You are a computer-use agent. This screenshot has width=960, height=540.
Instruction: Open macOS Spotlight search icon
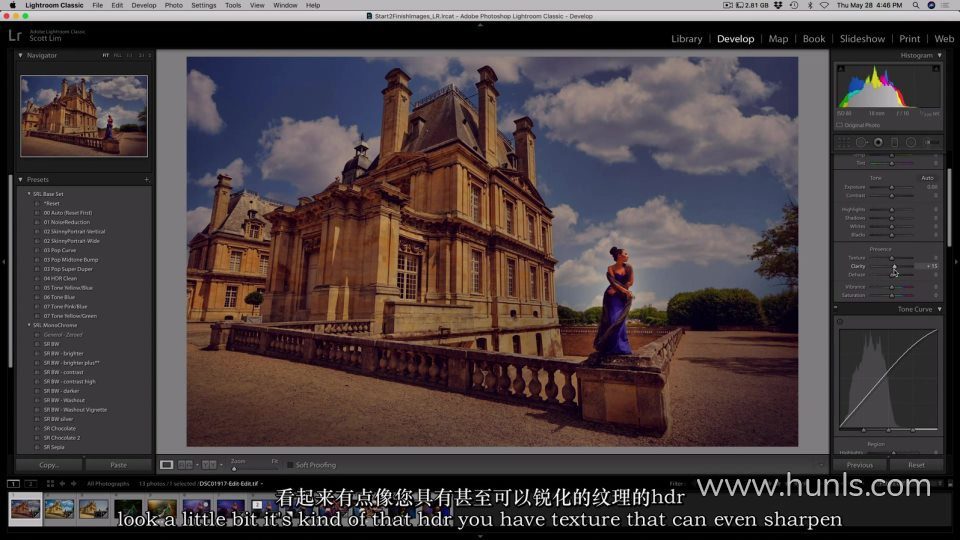915,5
